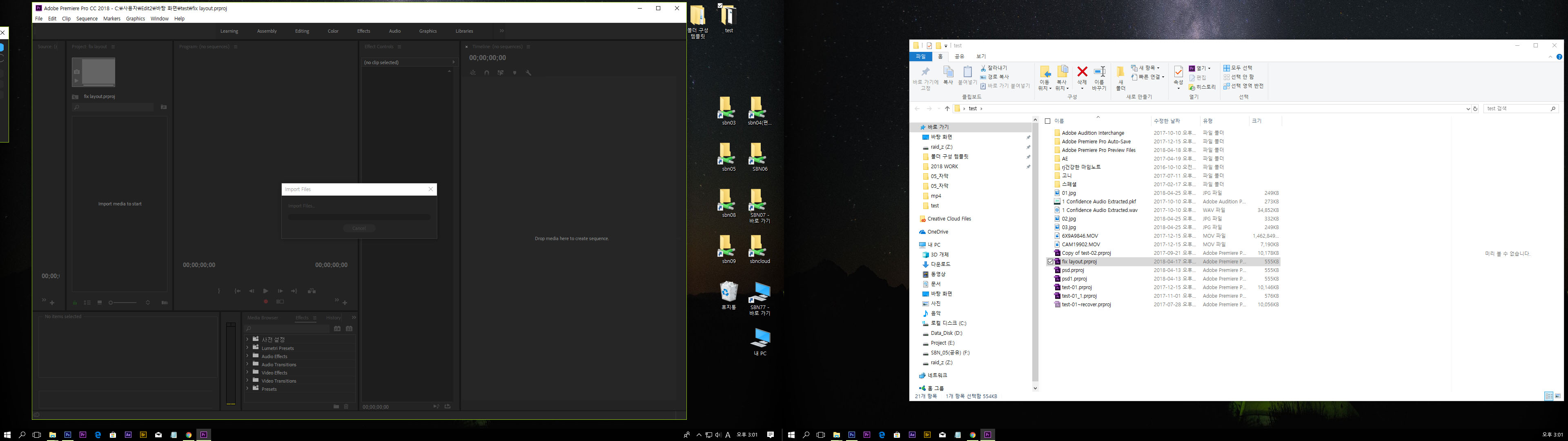Click the sbncloud desktop shortcut
Image resolution: width=1568 pixels, height=441 pixels.
759,250
